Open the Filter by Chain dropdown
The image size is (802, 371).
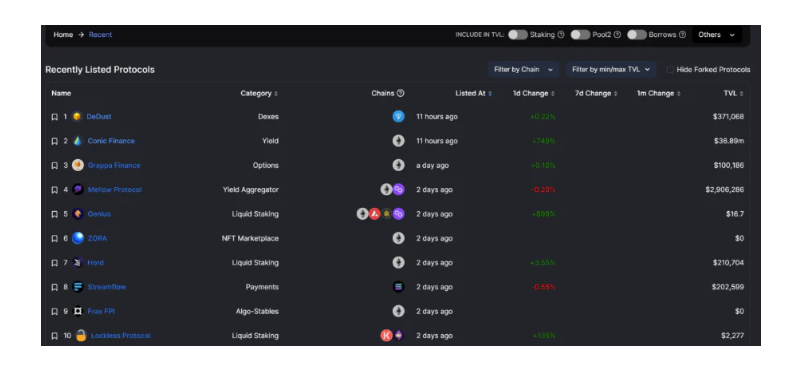[523, 70]
